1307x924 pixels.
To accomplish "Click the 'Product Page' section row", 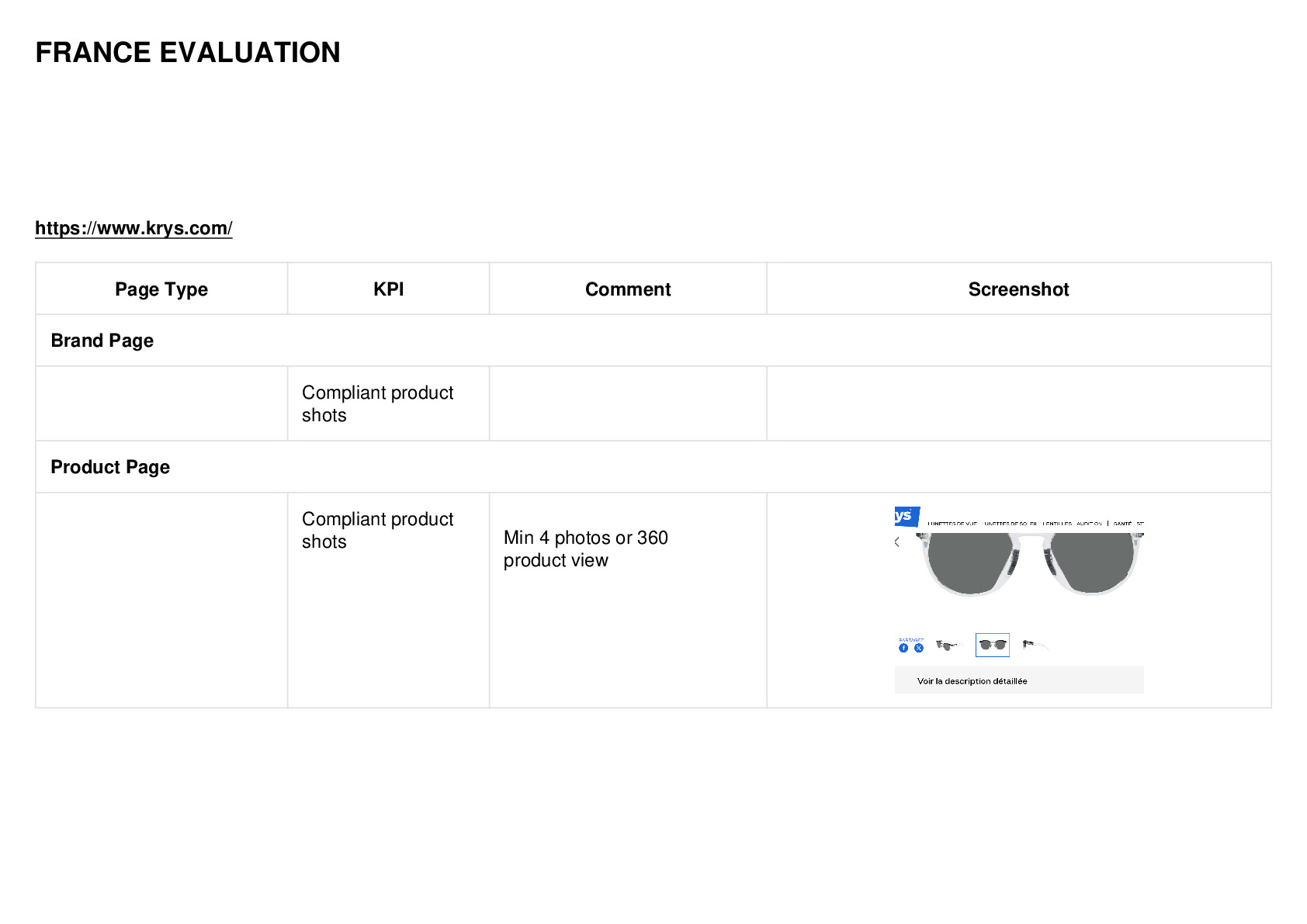I will tap(653, 467).
